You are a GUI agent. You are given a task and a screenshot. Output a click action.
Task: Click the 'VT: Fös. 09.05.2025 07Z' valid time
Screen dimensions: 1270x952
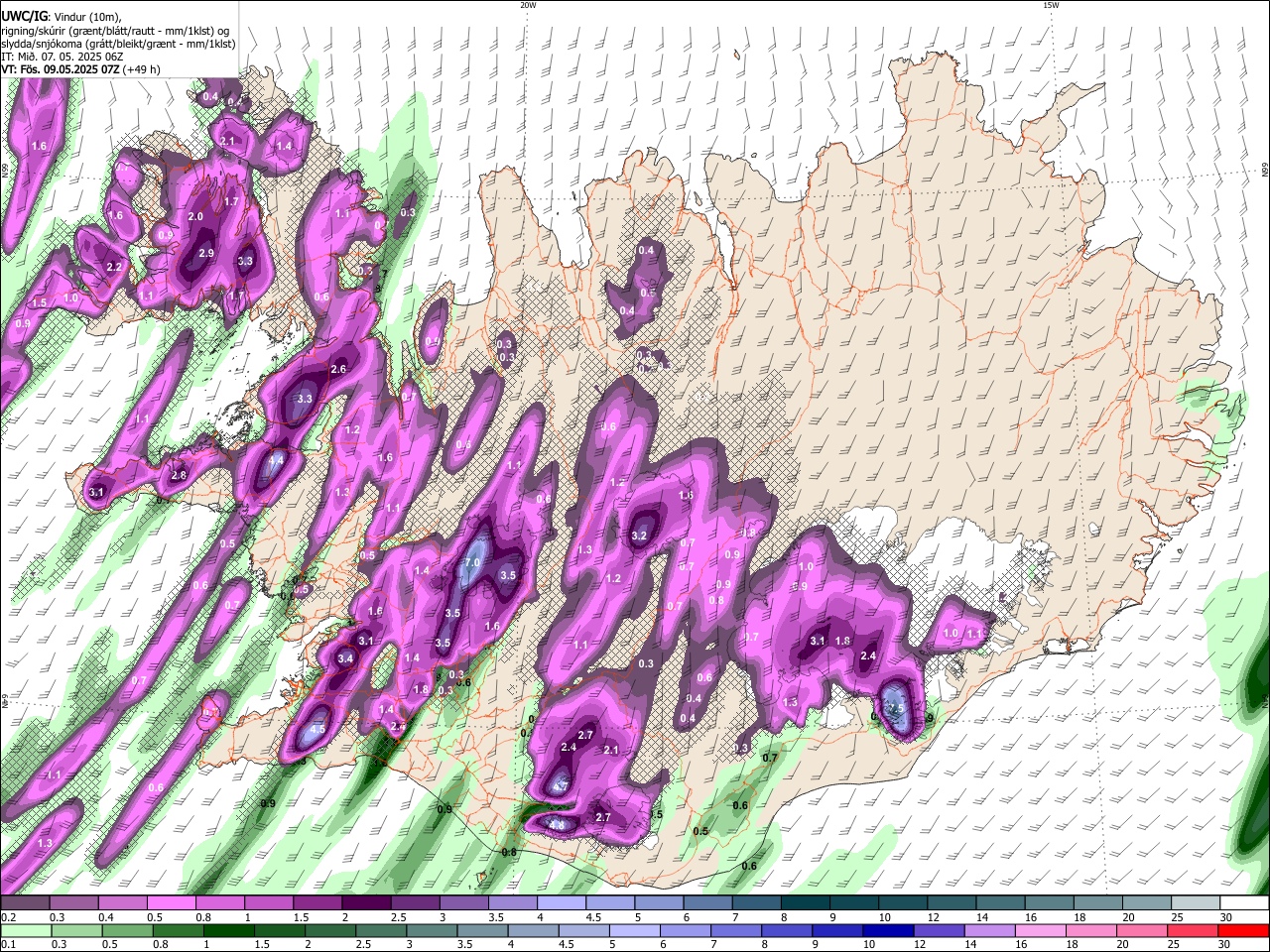(x=62, y=69)
